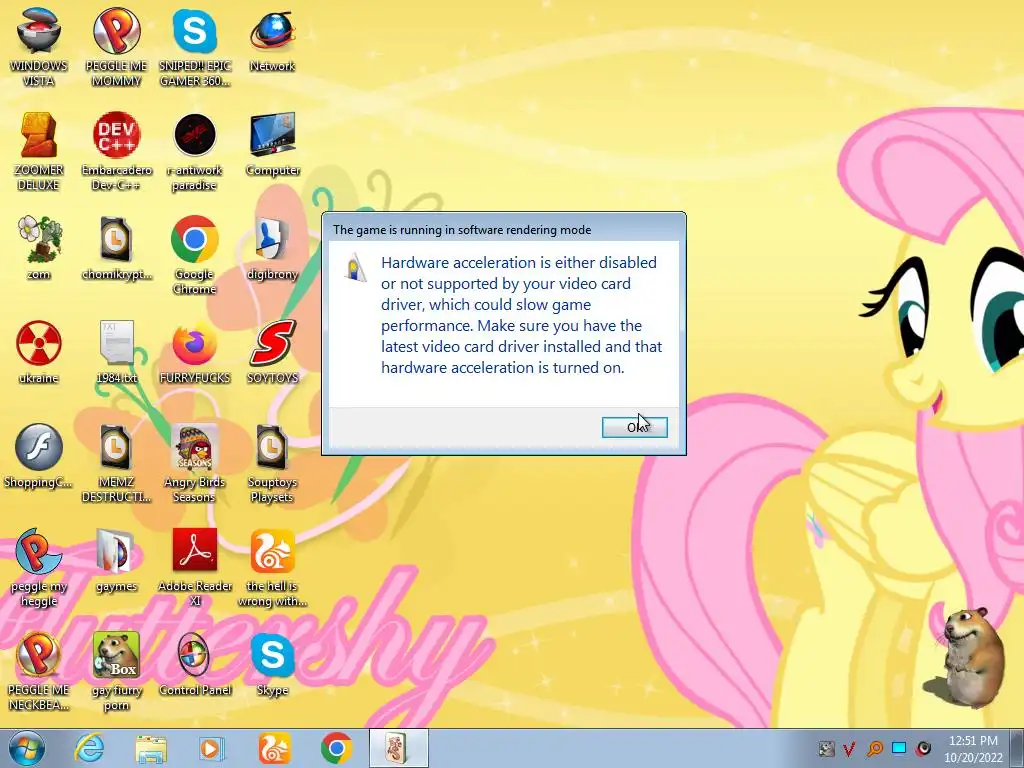The image size is (1024, 768).
Task: Launch Skype from the bottom-row desktop icon
Action: pyautogui.click(x=272, y=664)
